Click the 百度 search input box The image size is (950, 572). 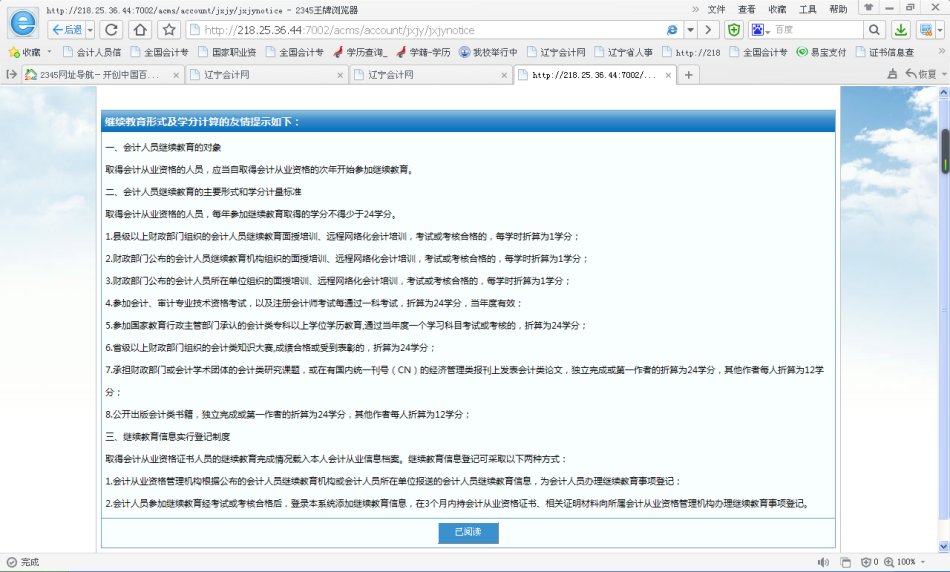(818, 30)
